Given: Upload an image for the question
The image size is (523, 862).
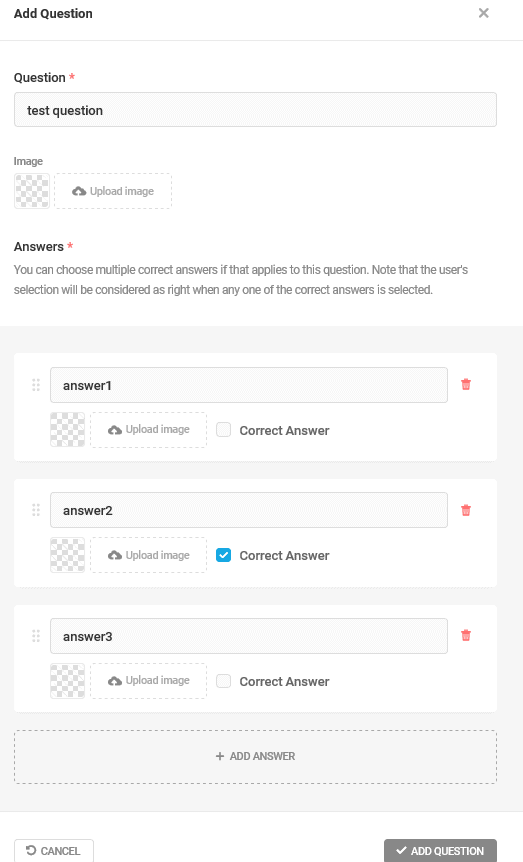Looking at the screenshot, I should click(x=113, y=191).
